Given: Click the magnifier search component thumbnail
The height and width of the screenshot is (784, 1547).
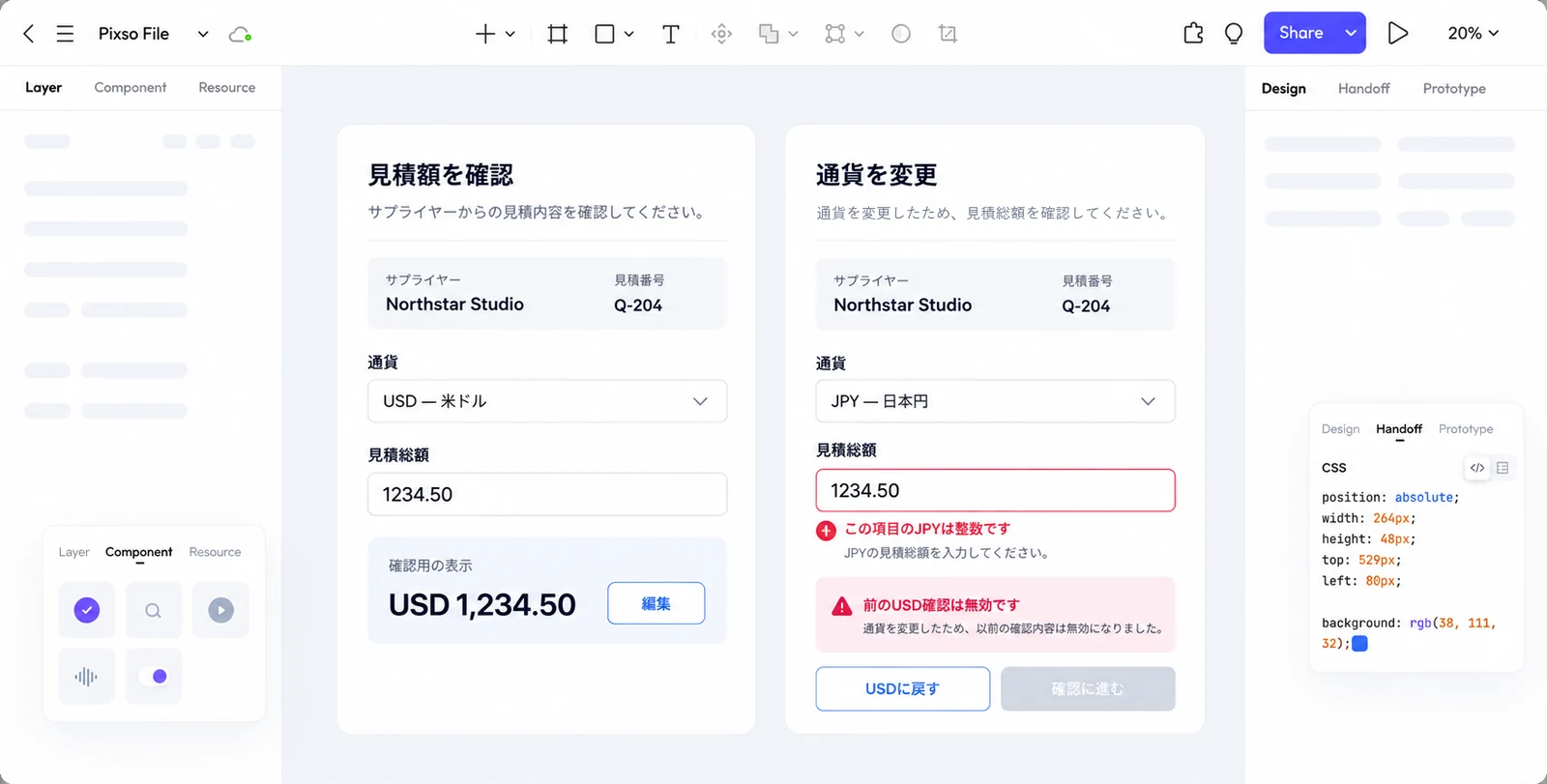Looking at the screenshot, I should [154, 610].
